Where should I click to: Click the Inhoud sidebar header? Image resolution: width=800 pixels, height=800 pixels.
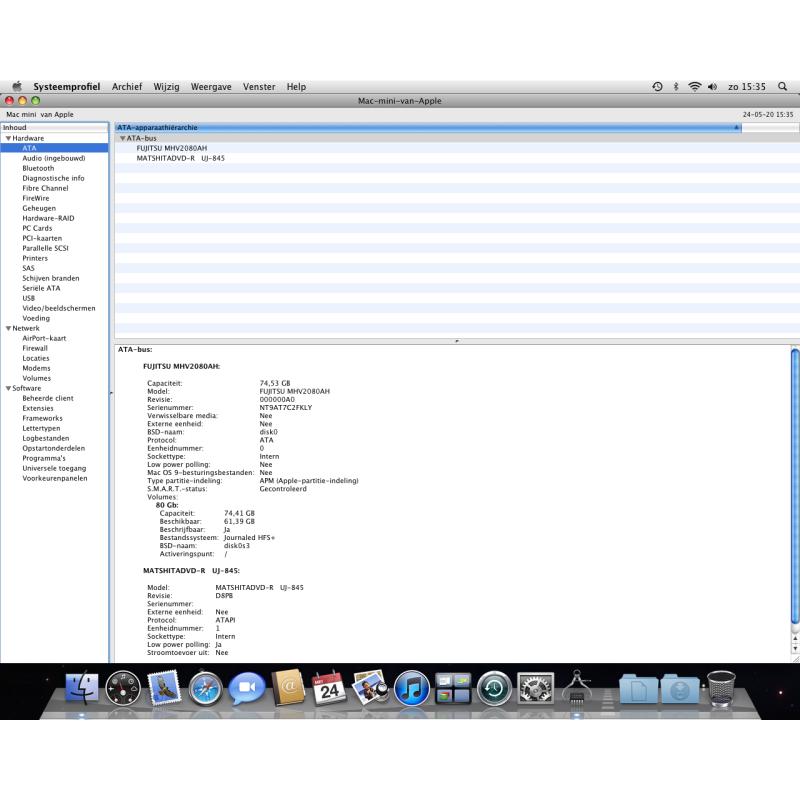(x=55, y=128)
